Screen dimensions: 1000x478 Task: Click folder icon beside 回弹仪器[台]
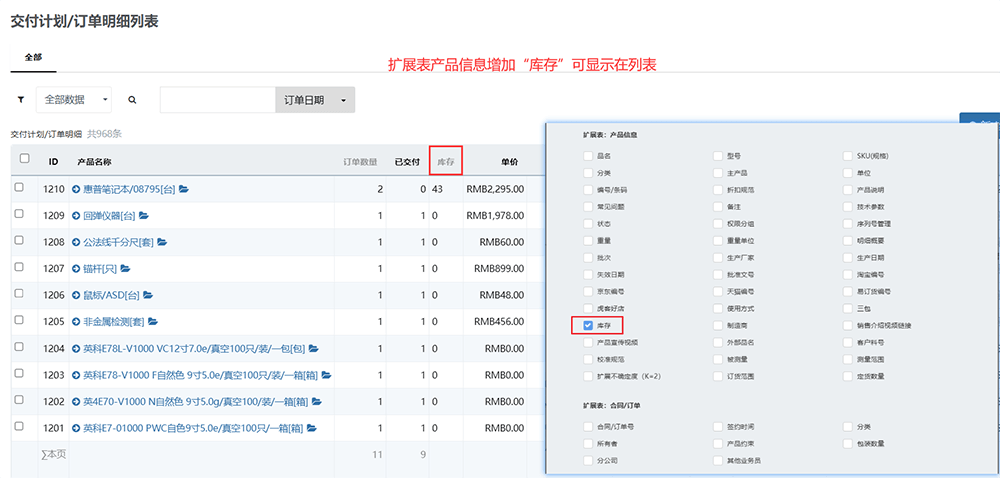144,215
